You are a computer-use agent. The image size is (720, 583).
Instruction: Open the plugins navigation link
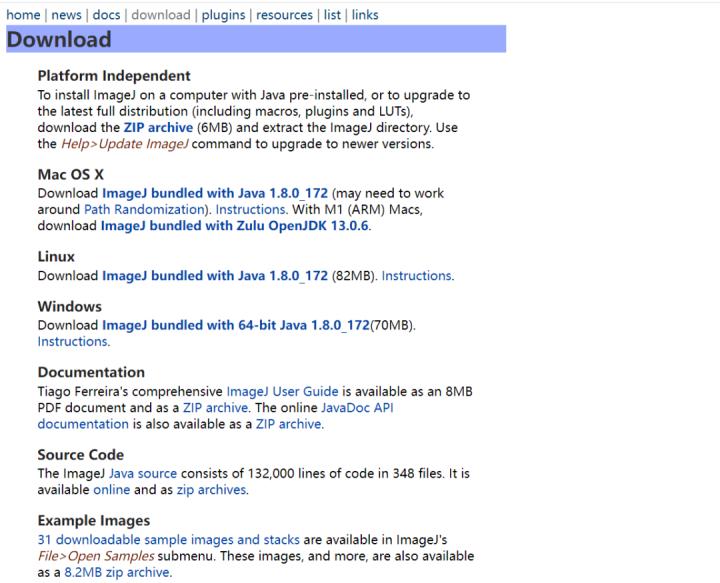(x=223, y=15)
